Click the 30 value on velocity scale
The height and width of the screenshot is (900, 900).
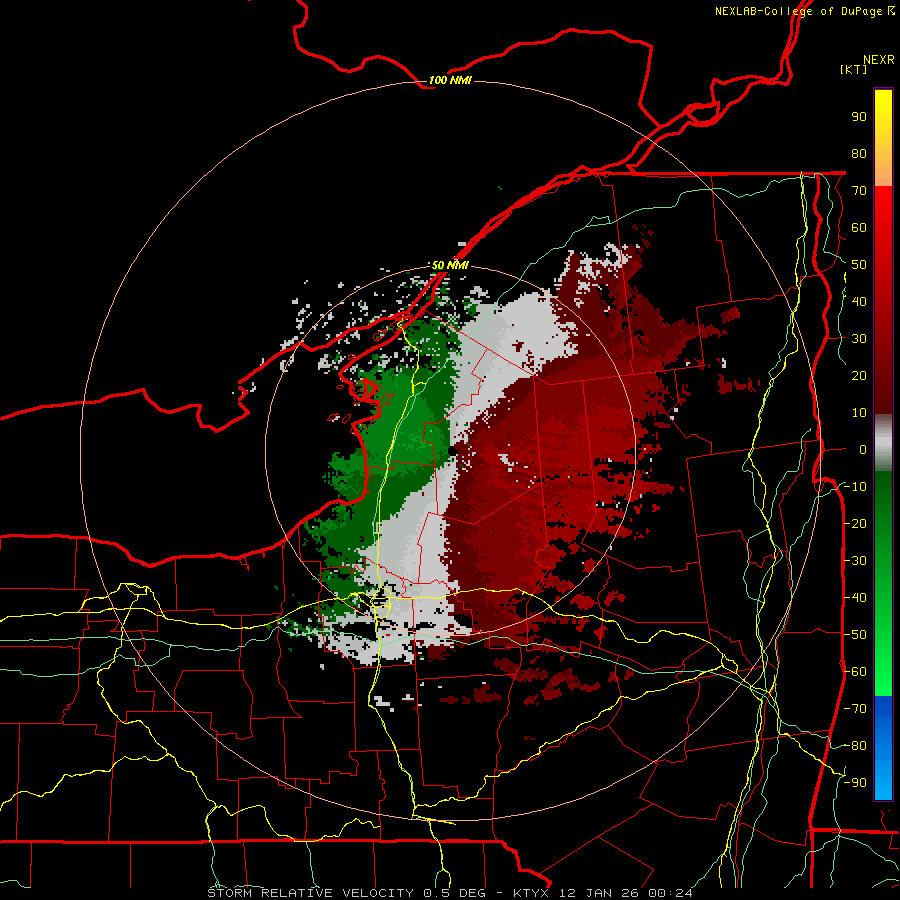pos(859,339)
